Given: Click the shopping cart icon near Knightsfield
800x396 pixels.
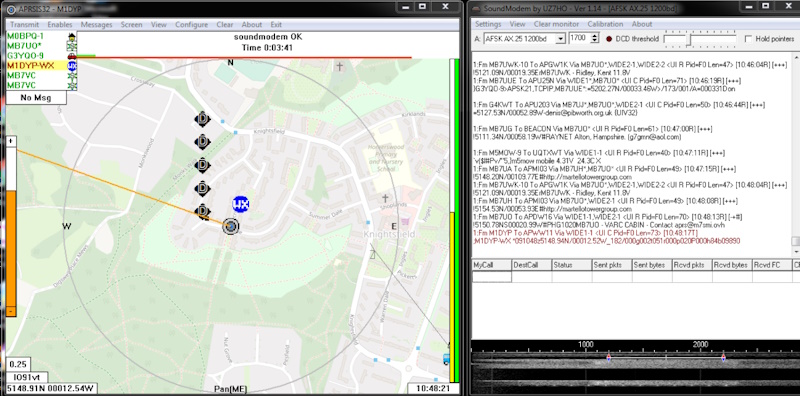Looking at the screenshot, I should (x=406, y=221).
